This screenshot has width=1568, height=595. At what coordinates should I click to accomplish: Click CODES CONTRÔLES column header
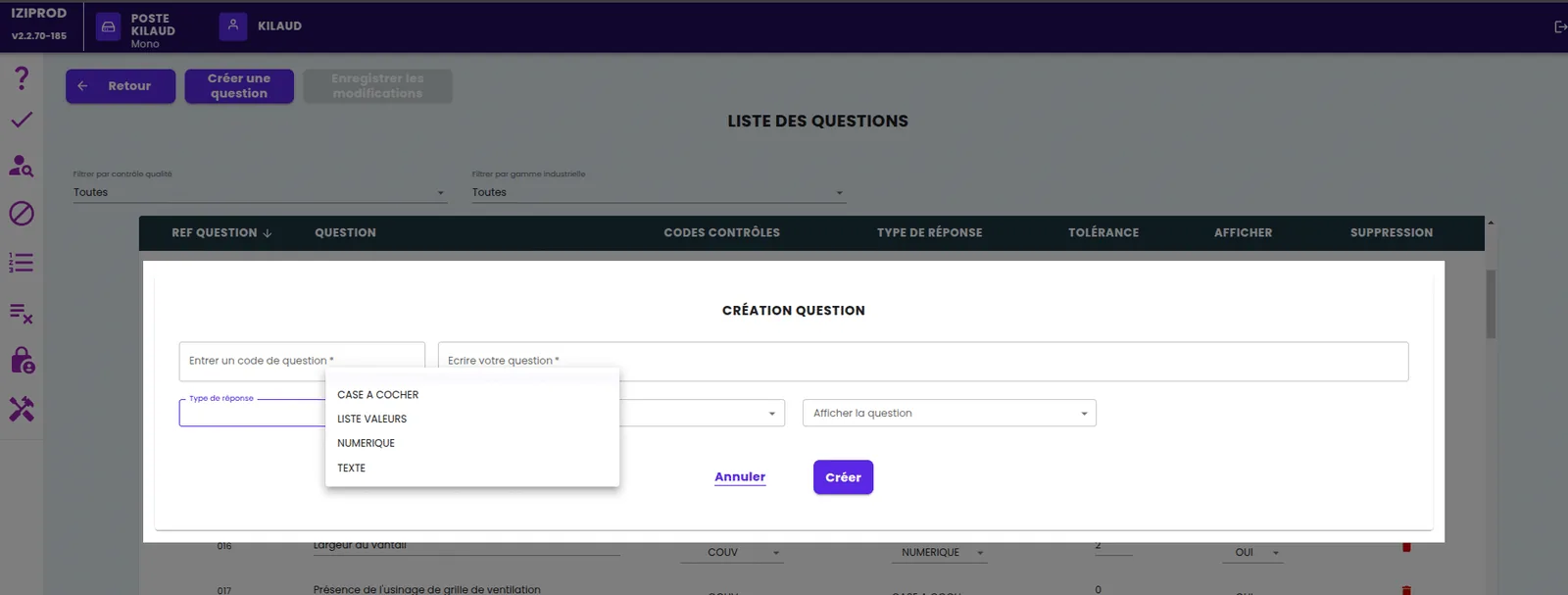[722, 233]
